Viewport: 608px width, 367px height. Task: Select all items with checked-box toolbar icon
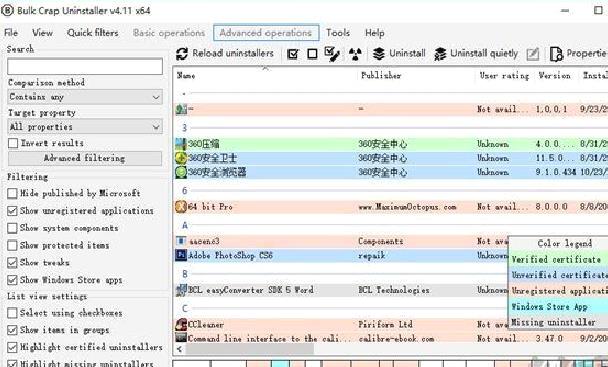(x=293, y=54)
